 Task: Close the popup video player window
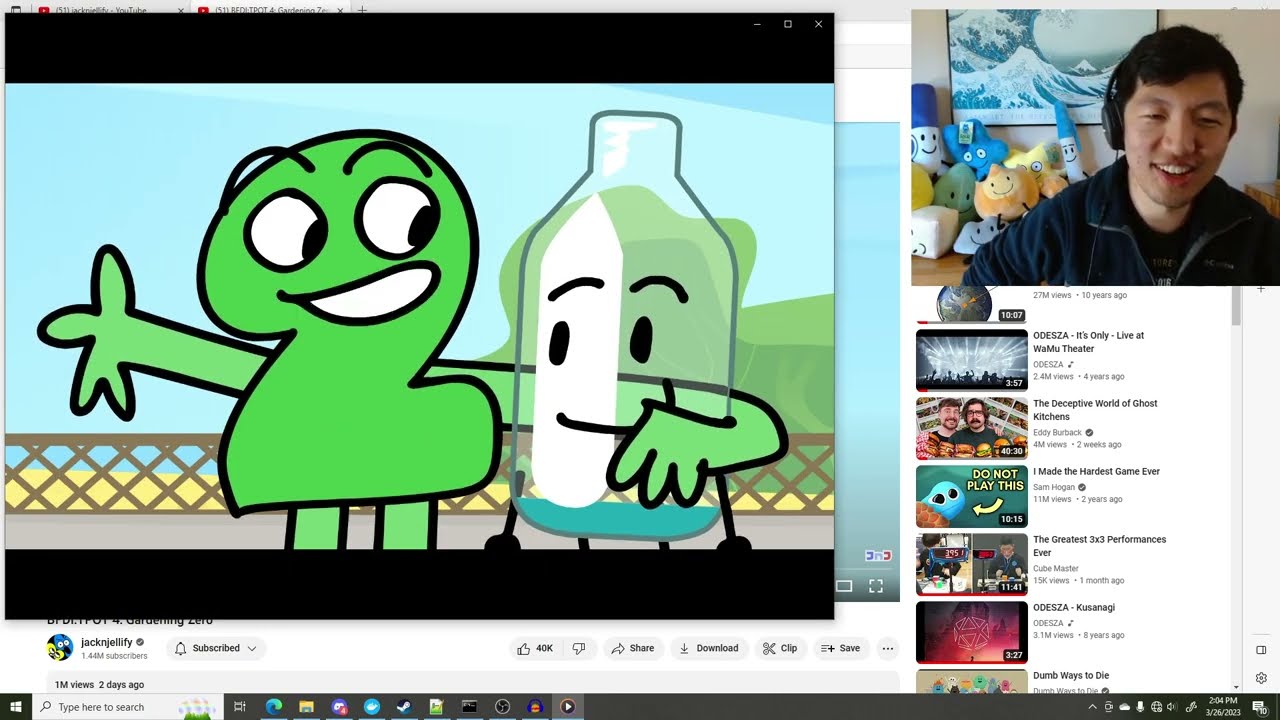[x=818, y=24]
